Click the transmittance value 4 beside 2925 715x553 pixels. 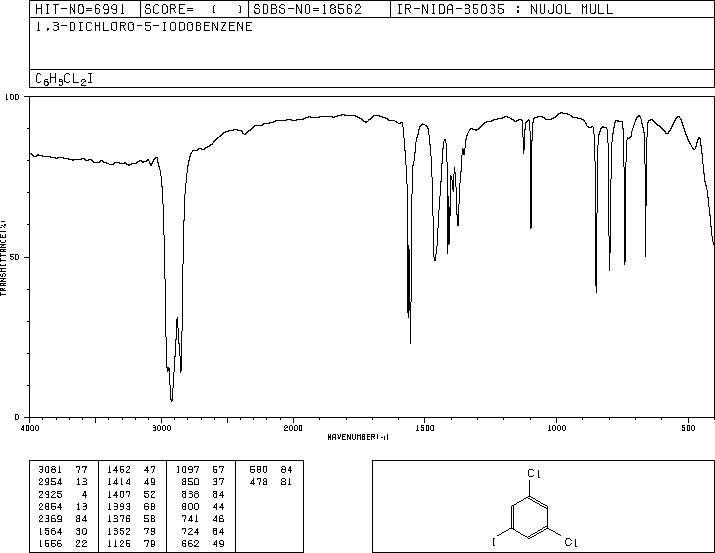tap(85, 494)
